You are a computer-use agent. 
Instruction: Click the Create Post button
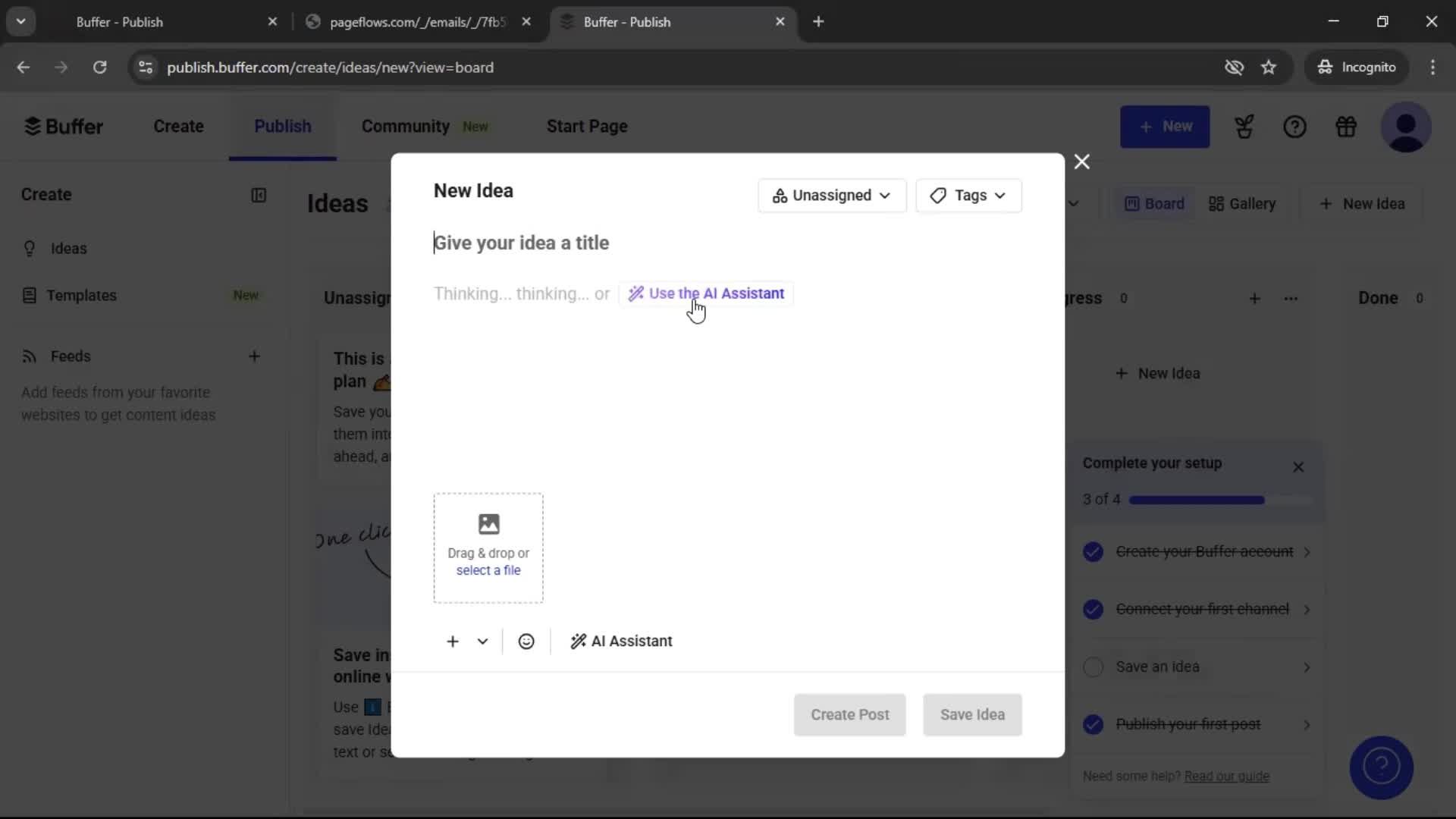click(849, 714)
